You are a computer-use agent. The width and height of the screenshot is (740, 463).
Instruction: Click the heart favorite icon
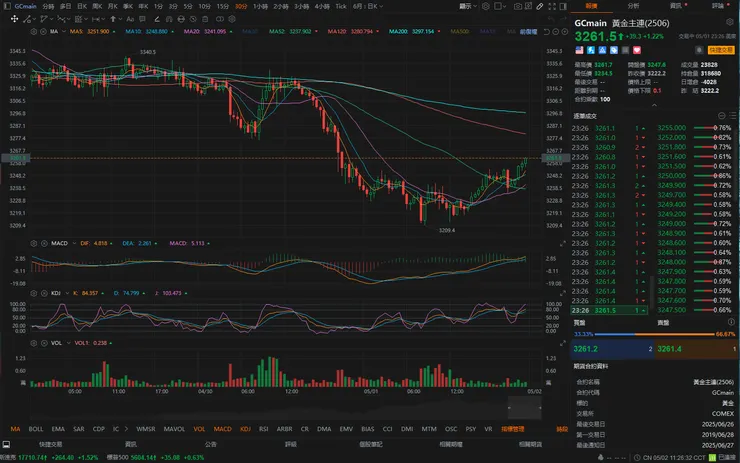[x=635, y=49]
